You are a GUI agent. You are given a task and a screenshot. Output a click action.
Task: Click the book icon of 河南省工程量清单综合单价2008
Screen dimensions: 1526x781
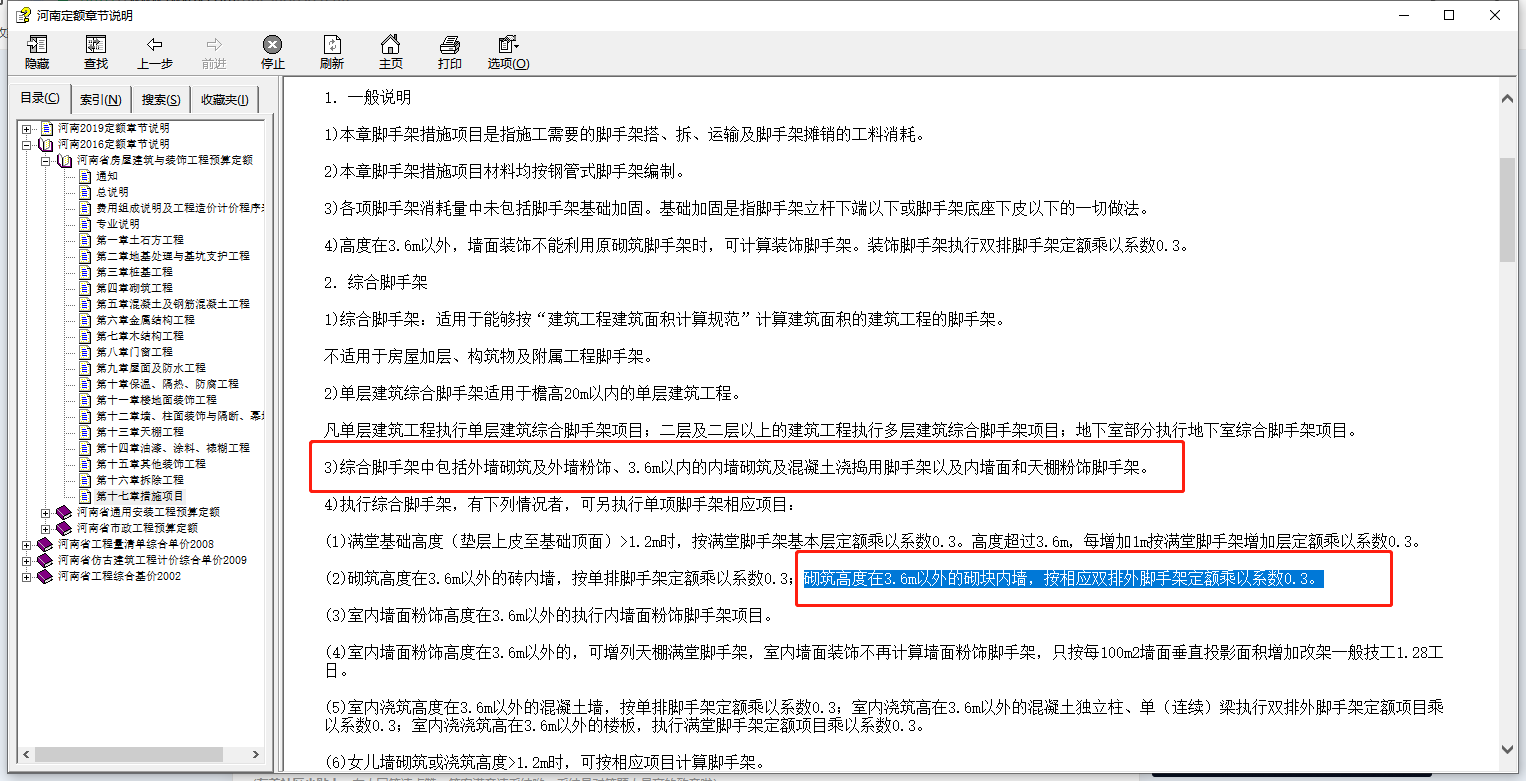click(x=46, y=544)
